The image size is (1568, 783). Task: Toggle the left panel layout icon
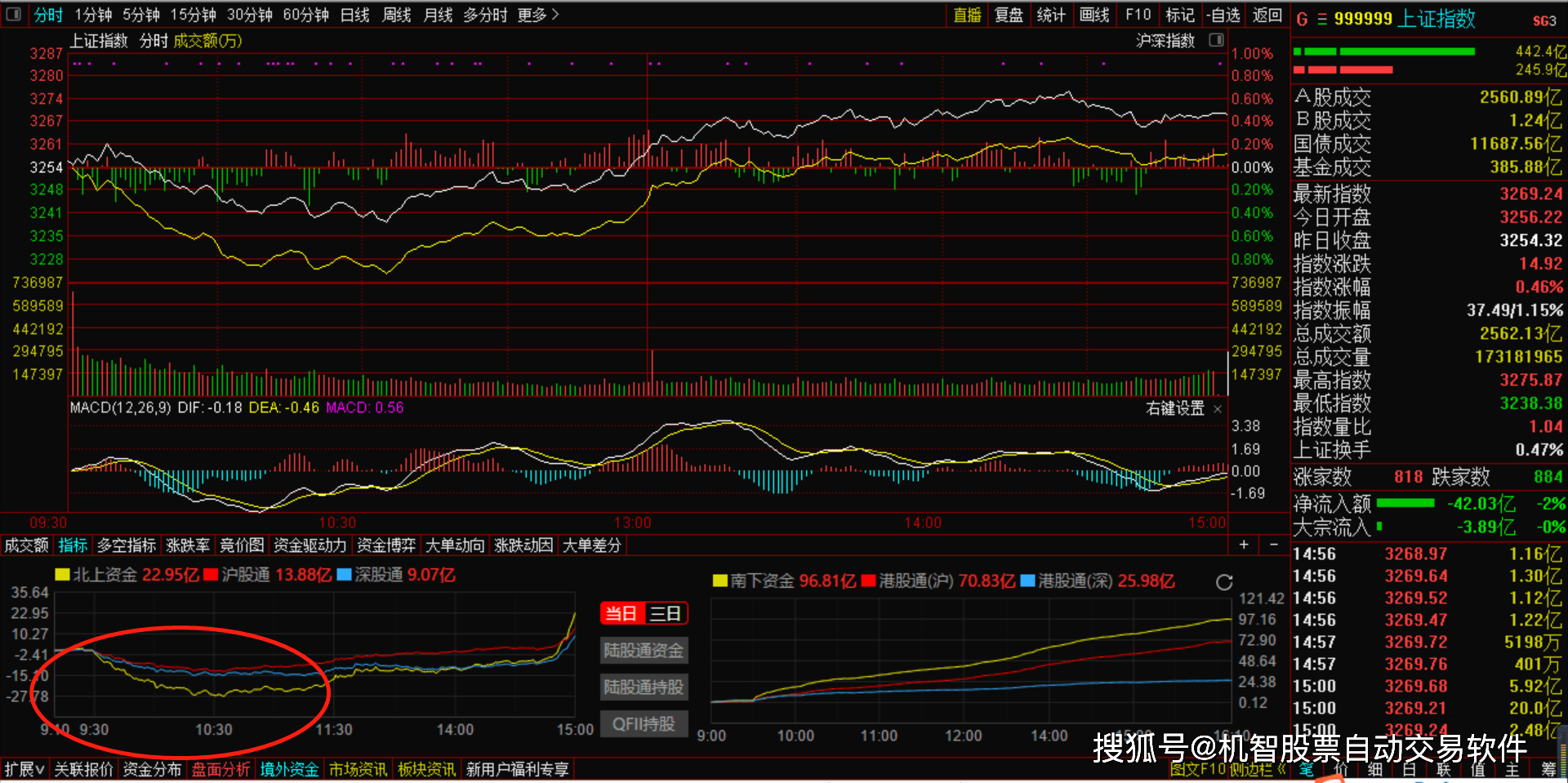pyautogui.click(x=14, y=15)
